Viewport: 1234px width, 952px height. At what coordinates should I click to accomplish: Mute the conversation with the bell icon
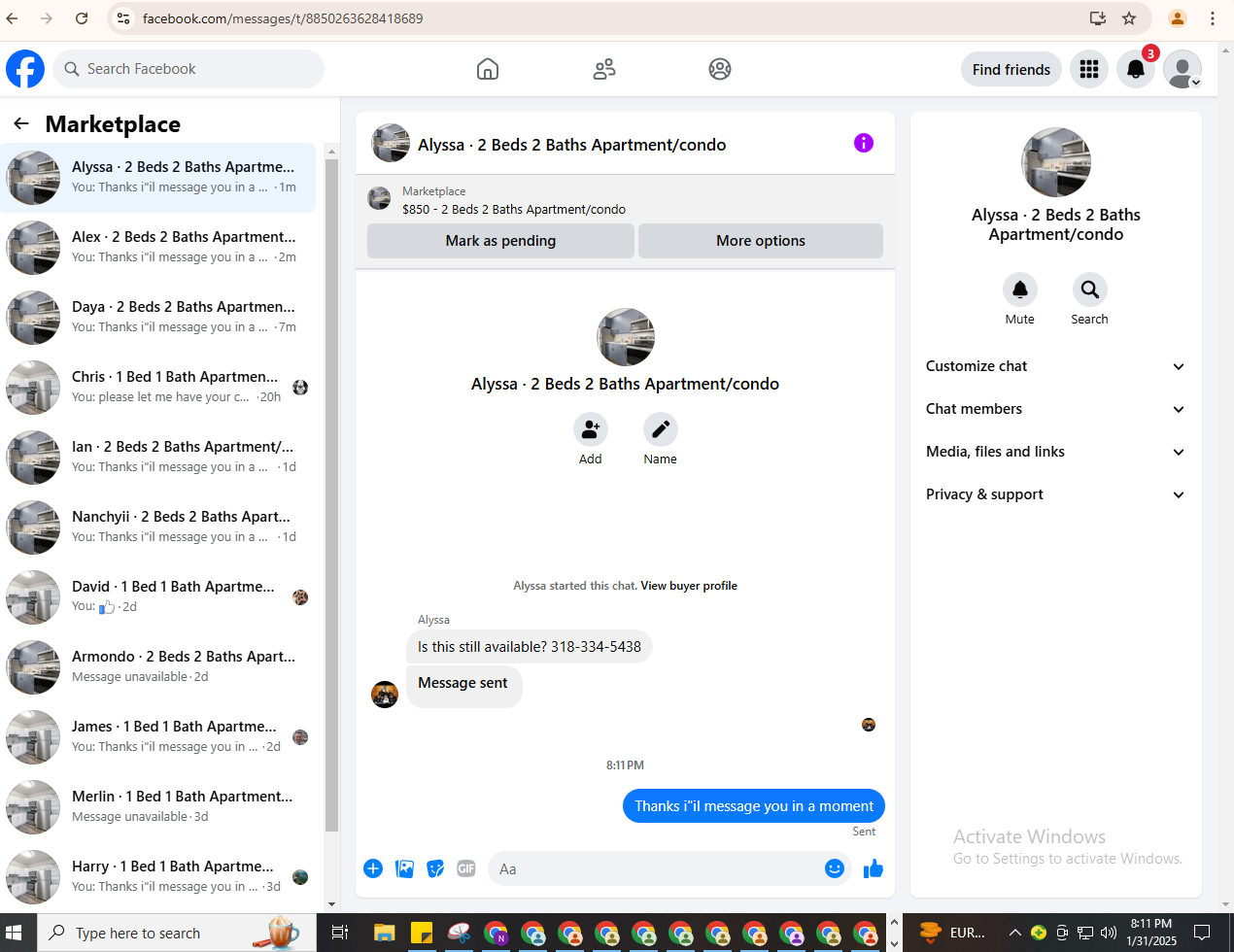tap(1020, 289)
